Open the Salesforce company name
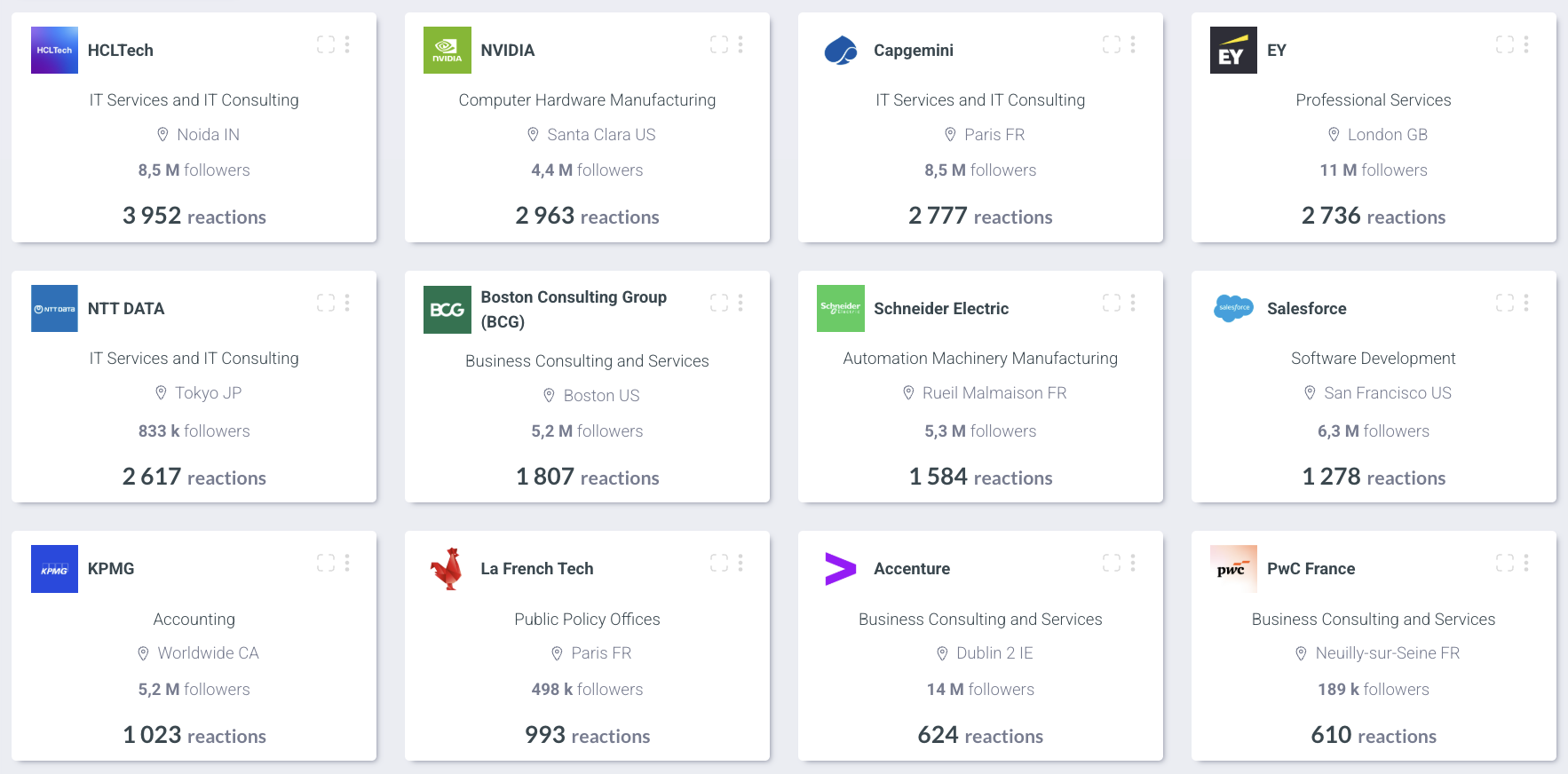 pyautogui.click(x=1307, y=309)
